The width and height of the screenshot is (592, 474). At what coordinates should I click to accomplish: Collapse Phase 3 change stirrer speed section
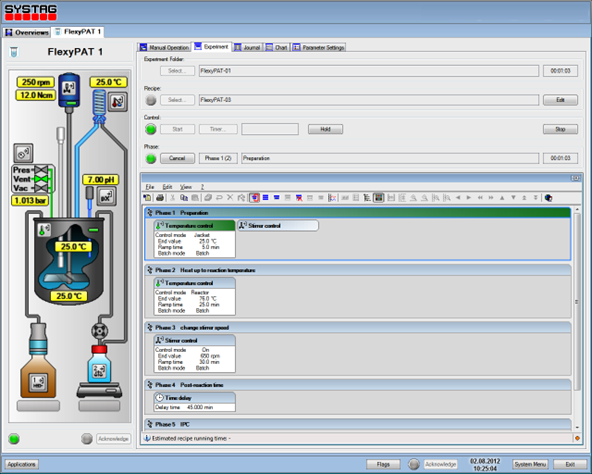coord(150,327)
